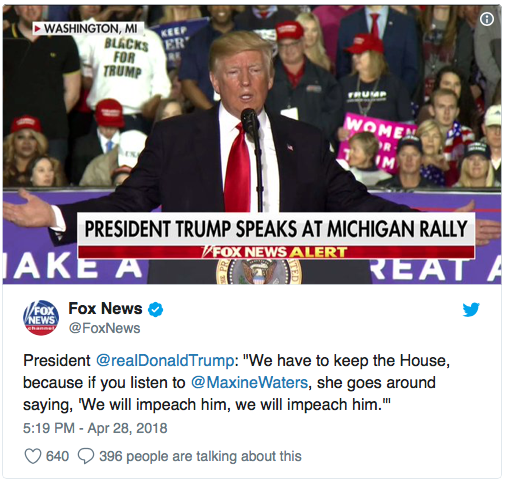Open the Fox News display name
506x485 pixels.
pos(105,308)
